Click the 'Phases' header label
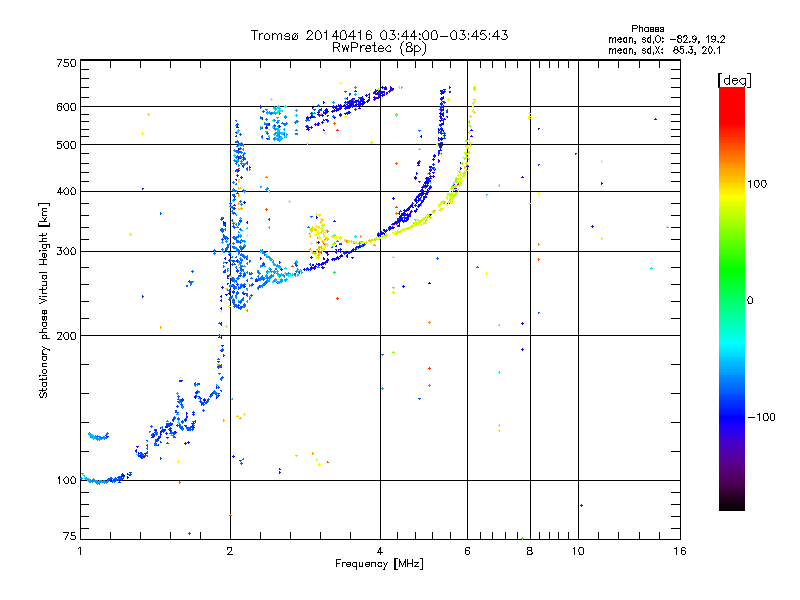800x600 pixels. click(647, 29)
